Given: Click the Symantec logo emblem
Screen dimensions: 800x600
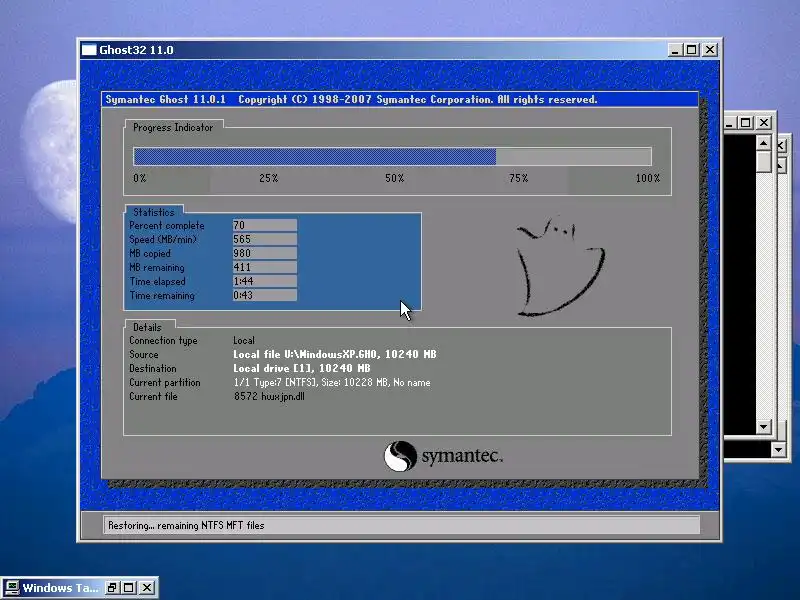Looking at the screenshot, I should (x=400, y=456).
